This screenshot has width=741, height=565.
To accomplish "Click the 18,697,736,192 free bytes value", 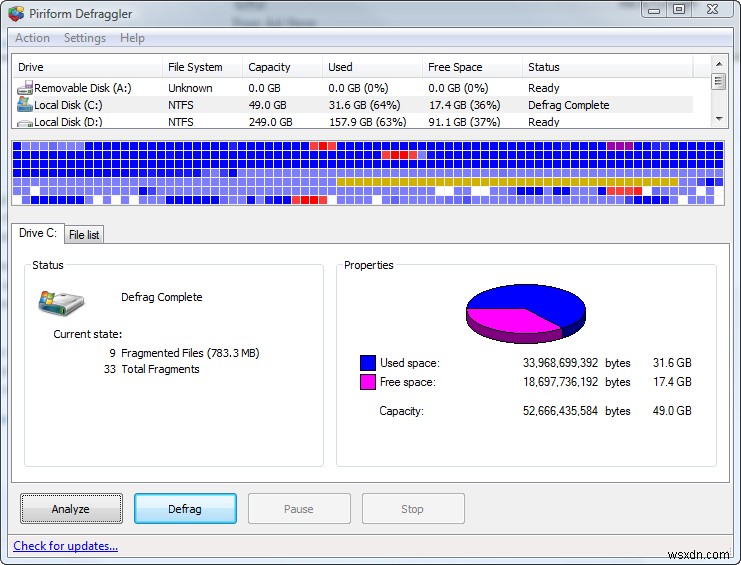I will (560, 382).
